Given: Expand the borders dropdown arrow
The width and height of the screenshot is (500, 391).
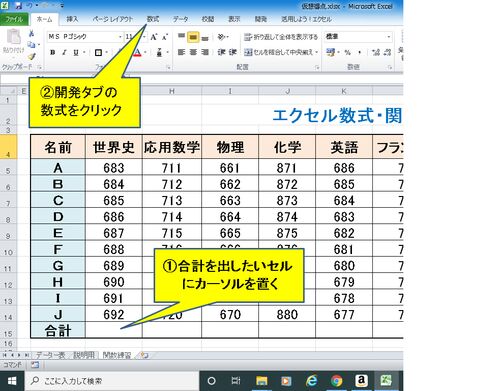Looking at the screenshot, I should point(106,53).
